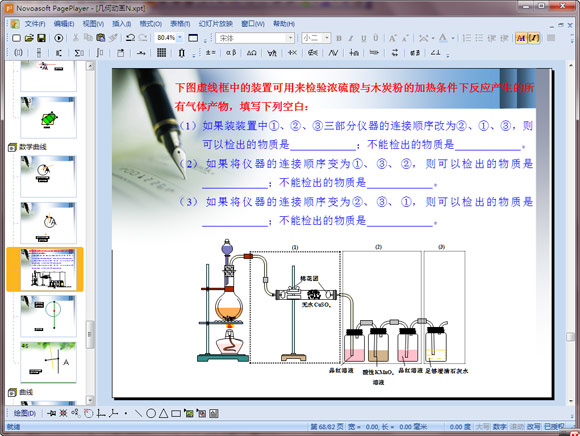Viewport: 580px width, 436px height.
Task: Click the slide panel scroll up arrow
Action: pyautogui.click(x=90, y=66)
